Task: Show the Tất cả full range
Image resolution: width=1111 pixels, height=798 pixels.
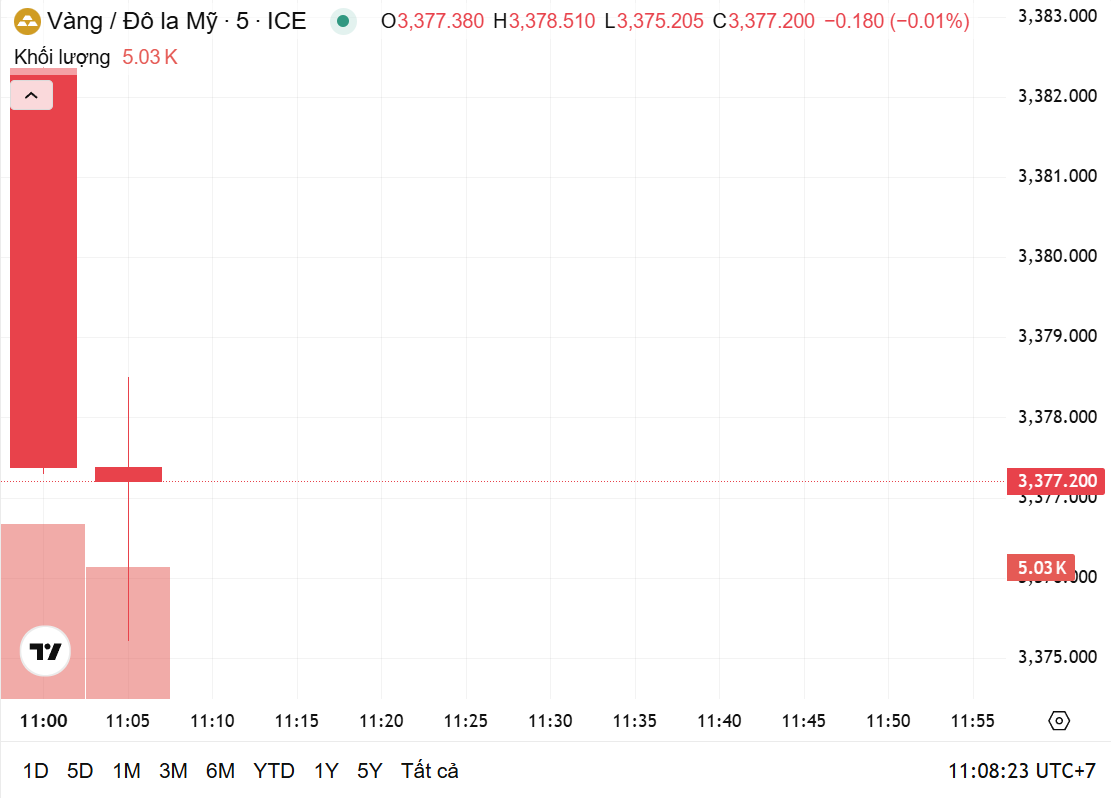Action: 429,770
